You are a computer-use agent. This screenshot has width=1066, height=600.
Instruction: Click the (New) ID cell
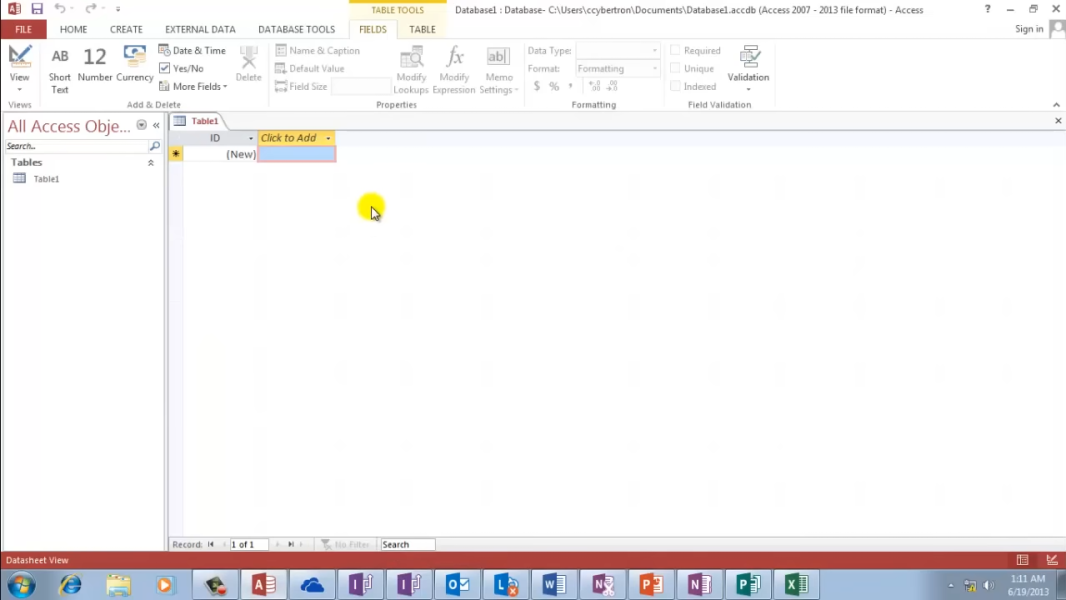220,154
